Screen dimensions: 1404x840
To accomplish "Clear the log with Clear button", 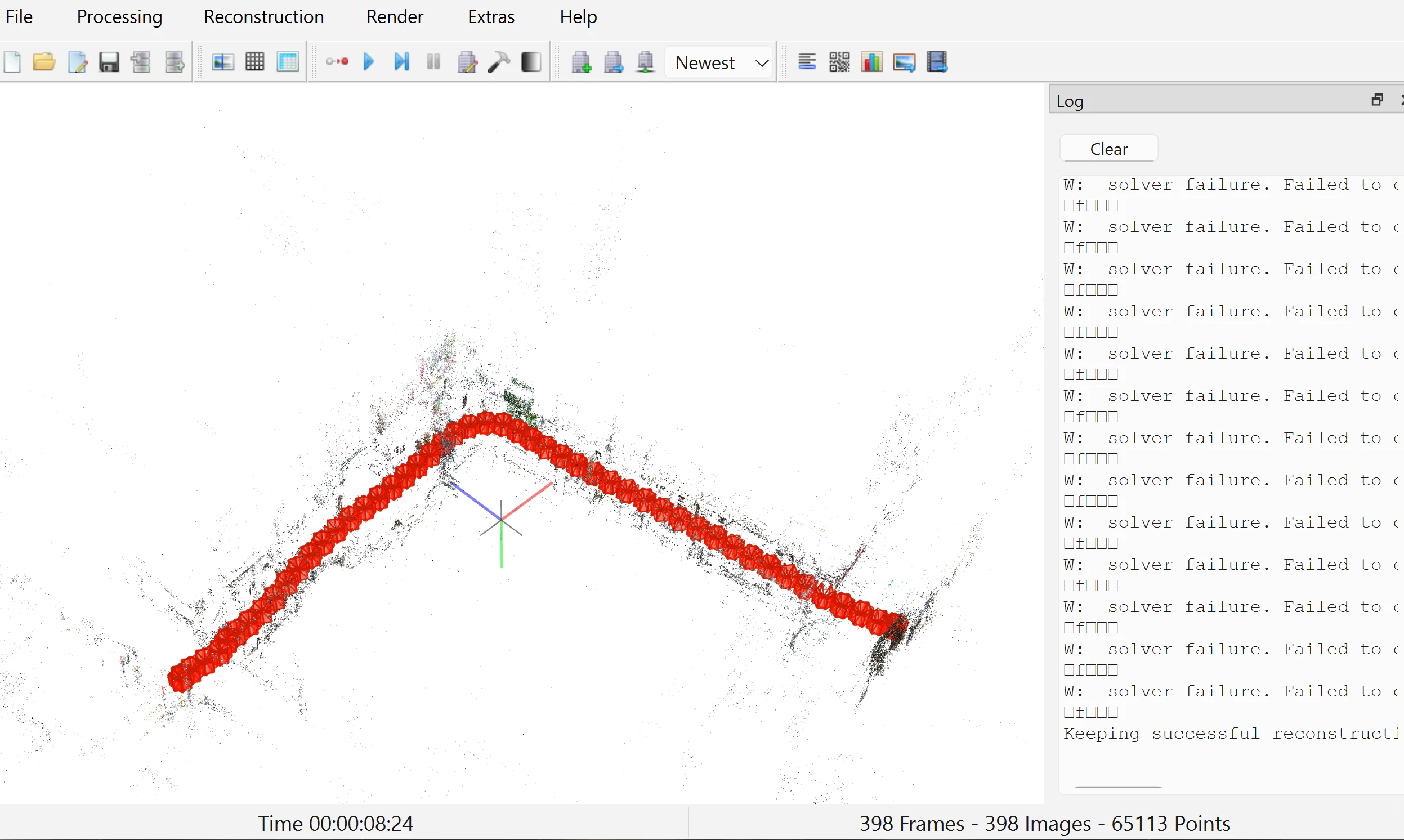I will [1108, 149].
